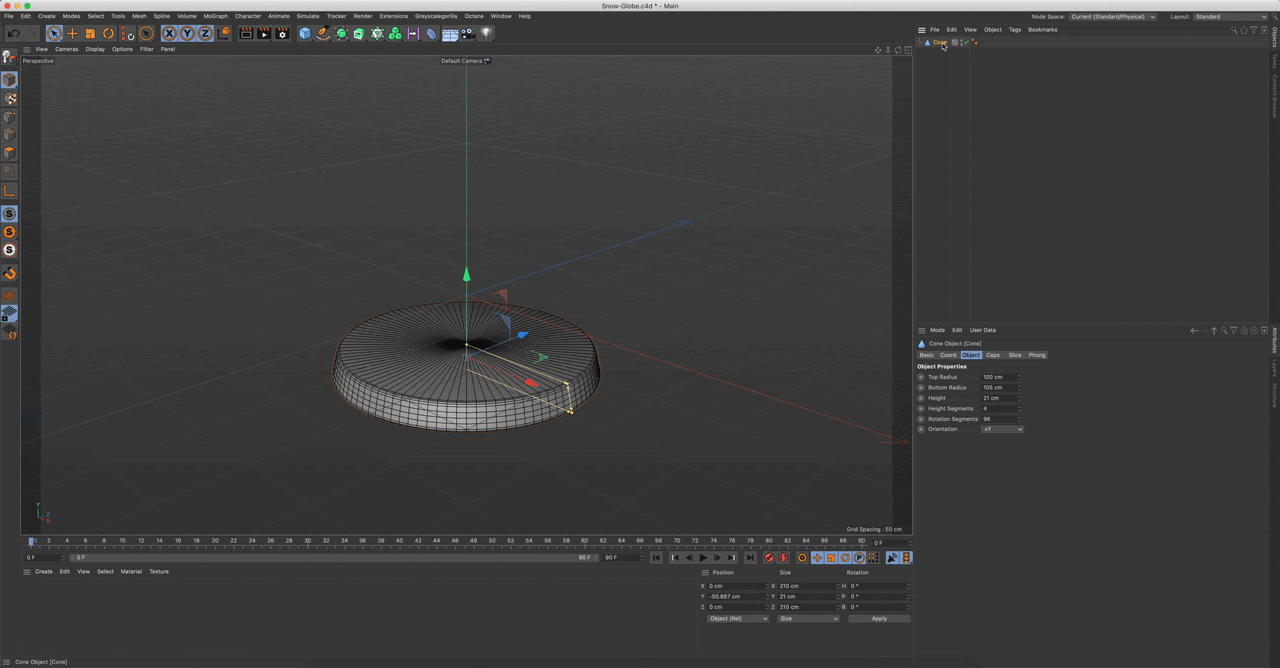Viewport: 1280px width, 668px height.
Task: Select the Scale tool in top toolbar
Action: [x=90, y=34]
